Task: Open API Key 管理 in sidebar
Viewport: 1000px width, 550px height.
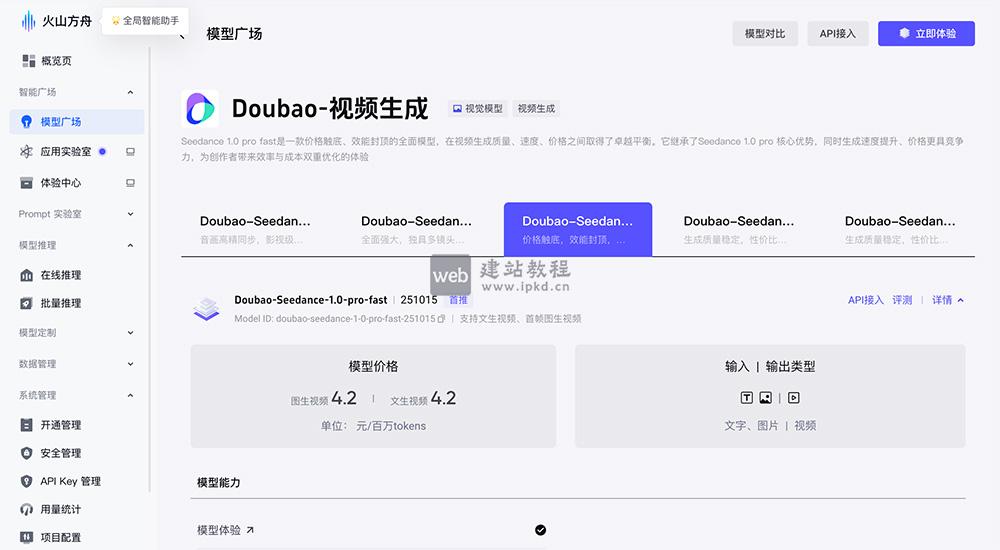Action: point(70,481)
